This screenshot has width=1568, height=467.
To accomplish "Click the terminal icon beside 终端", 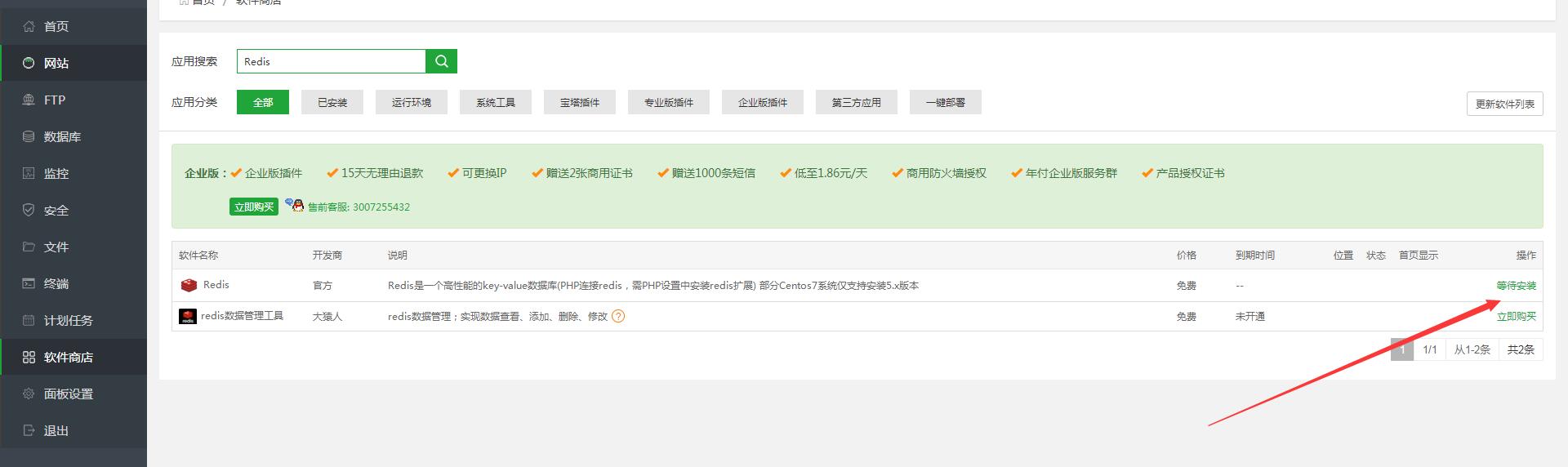I will 29,283.
